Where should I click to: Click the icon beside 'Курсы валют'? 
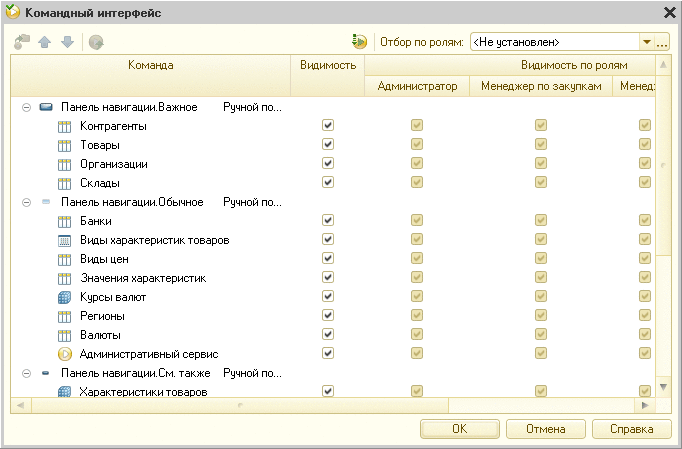[x=65, y=297]
